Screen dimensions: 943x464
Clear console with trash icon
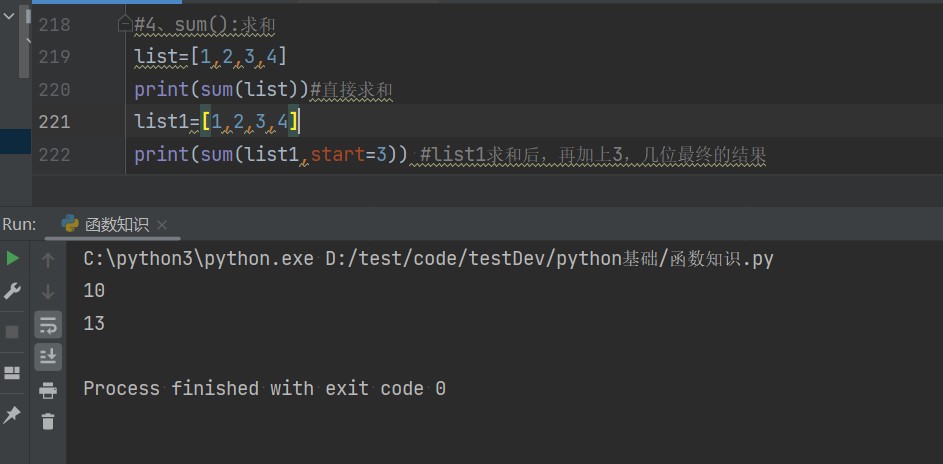(47, 422)
